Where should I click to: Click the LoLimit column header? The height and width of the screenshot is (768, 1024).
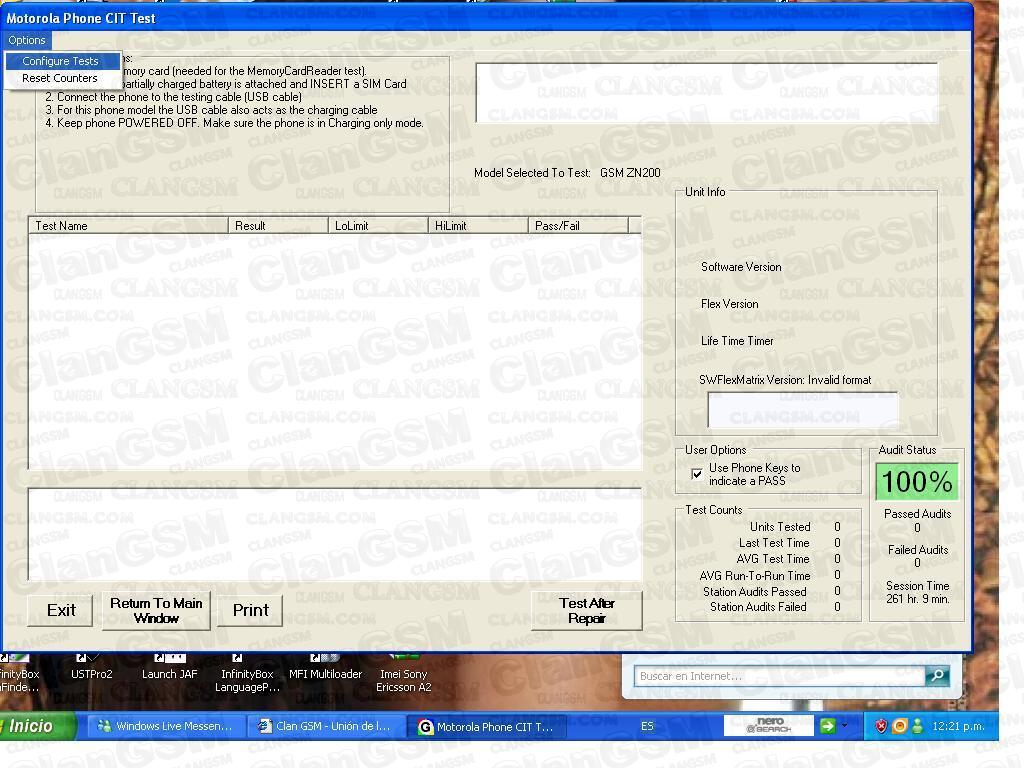pyautogui.click(x=378, y=226)
